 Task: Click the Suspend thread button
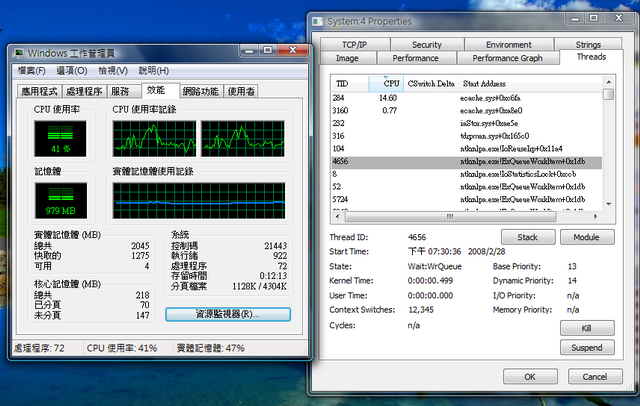pos(587,348)
